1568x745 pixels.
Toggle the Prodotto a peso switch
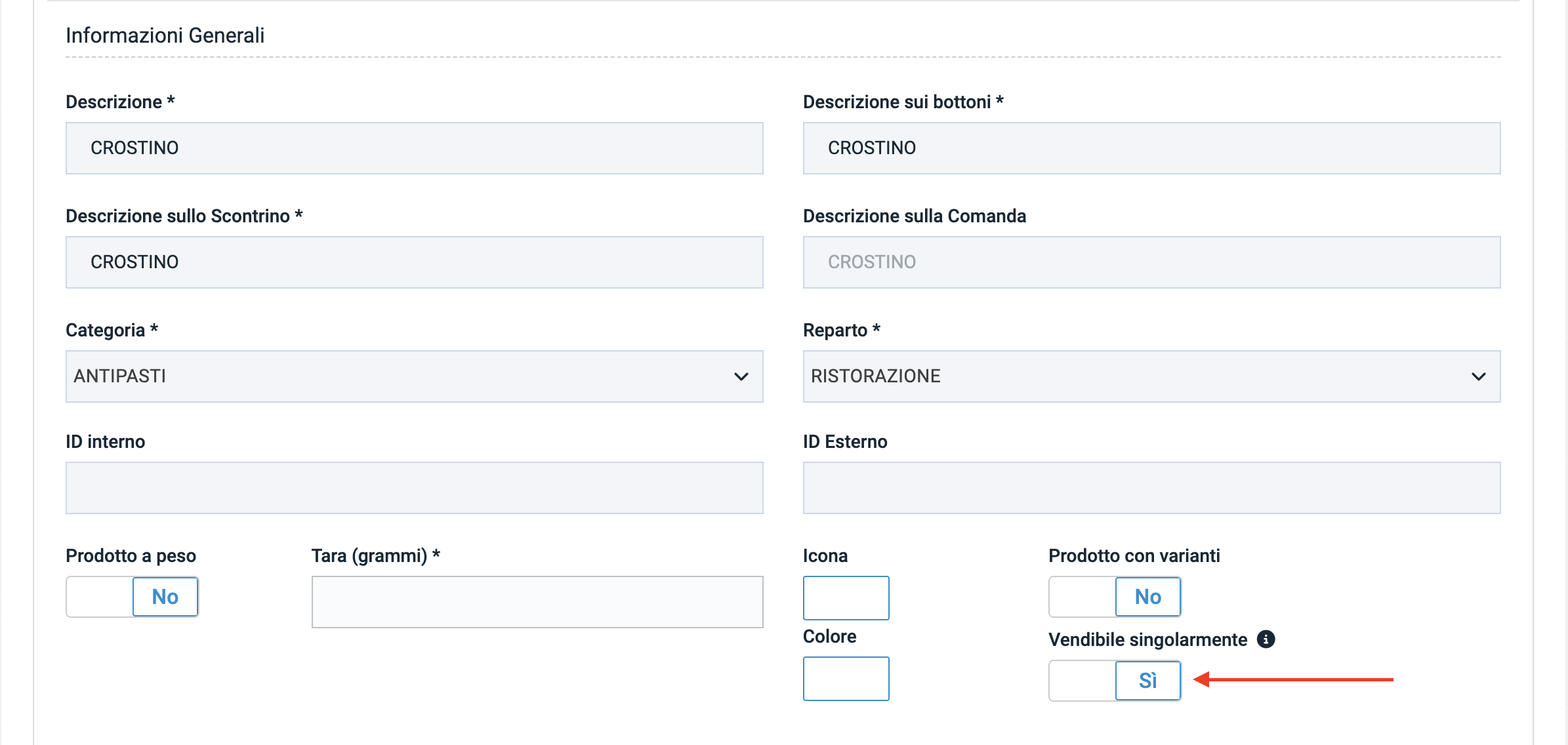click(x=132, y=597)
